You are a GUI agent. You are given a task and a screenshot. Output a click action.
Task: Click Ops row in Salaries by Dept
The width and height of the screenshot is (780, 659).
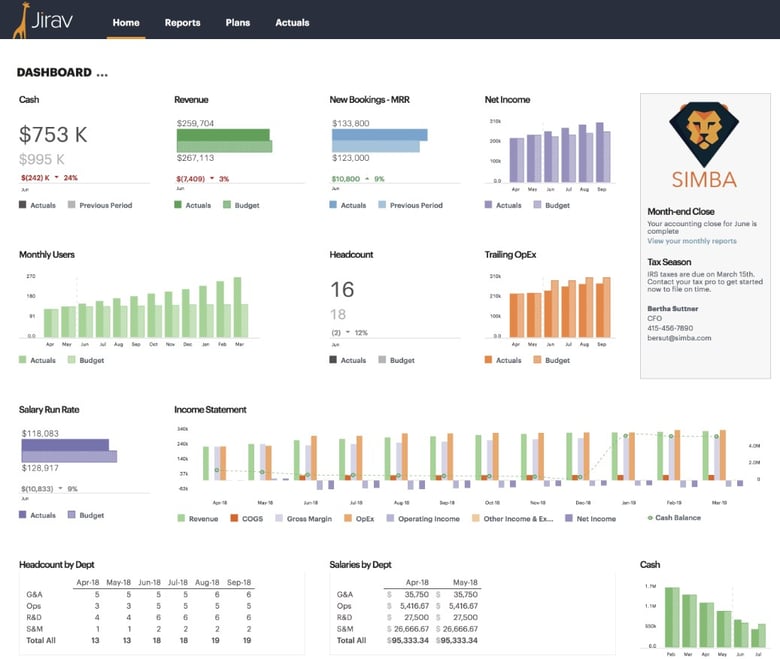(x=407, y=606)
